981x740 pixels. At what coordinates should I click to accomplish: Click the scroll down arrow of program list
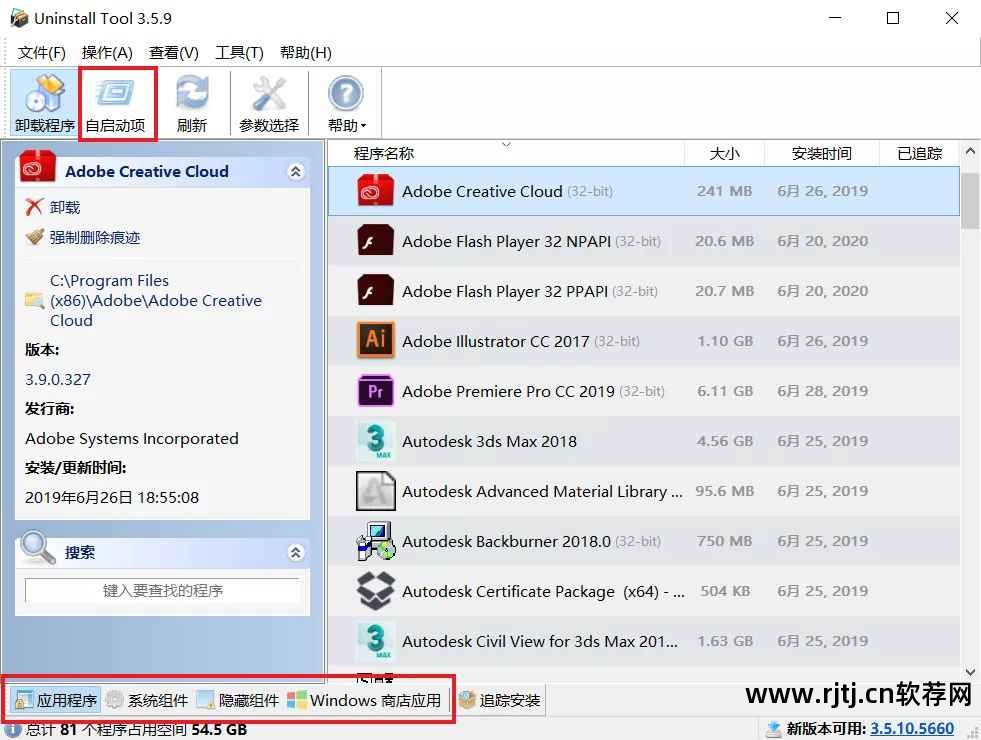coord(970,672)
